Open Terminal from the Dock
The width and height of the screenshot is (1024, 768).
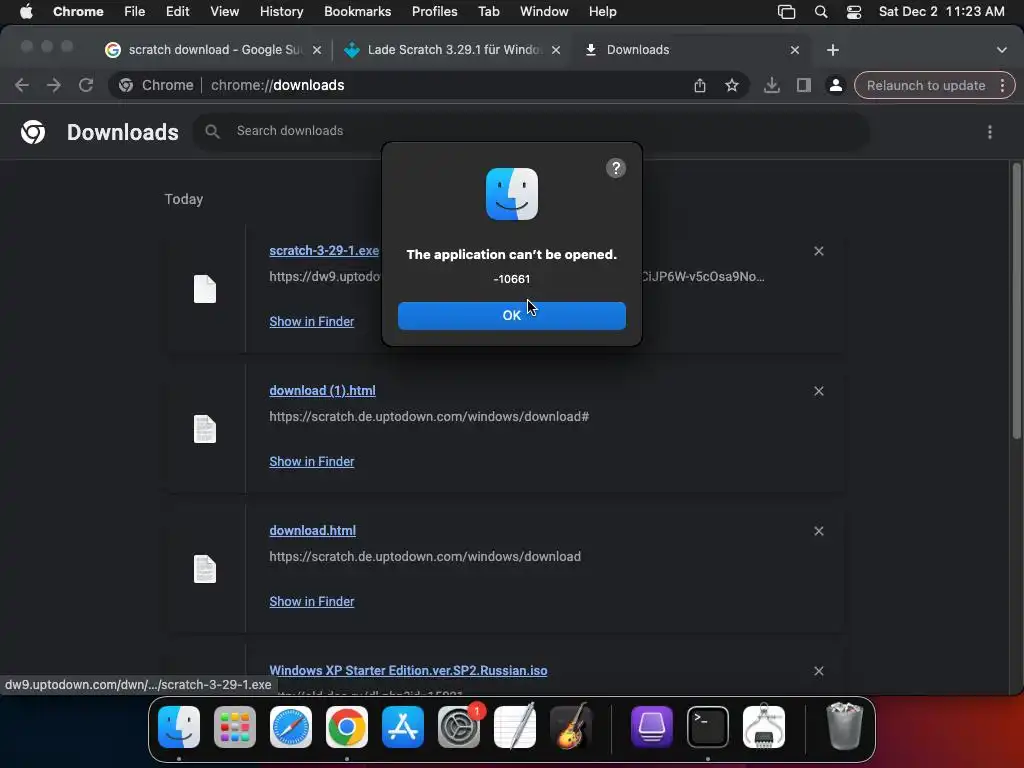pos(708,727)
